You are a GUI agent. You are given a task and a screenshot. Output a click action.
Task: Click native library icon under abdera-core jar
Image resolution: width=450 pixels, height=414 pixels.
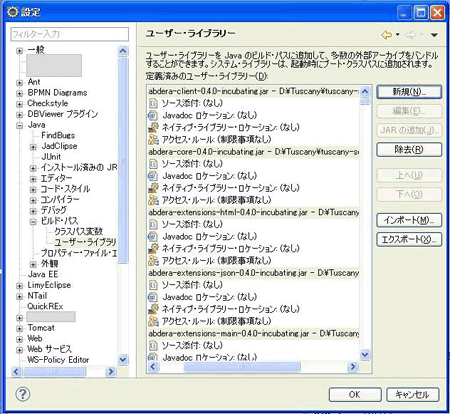153,188
